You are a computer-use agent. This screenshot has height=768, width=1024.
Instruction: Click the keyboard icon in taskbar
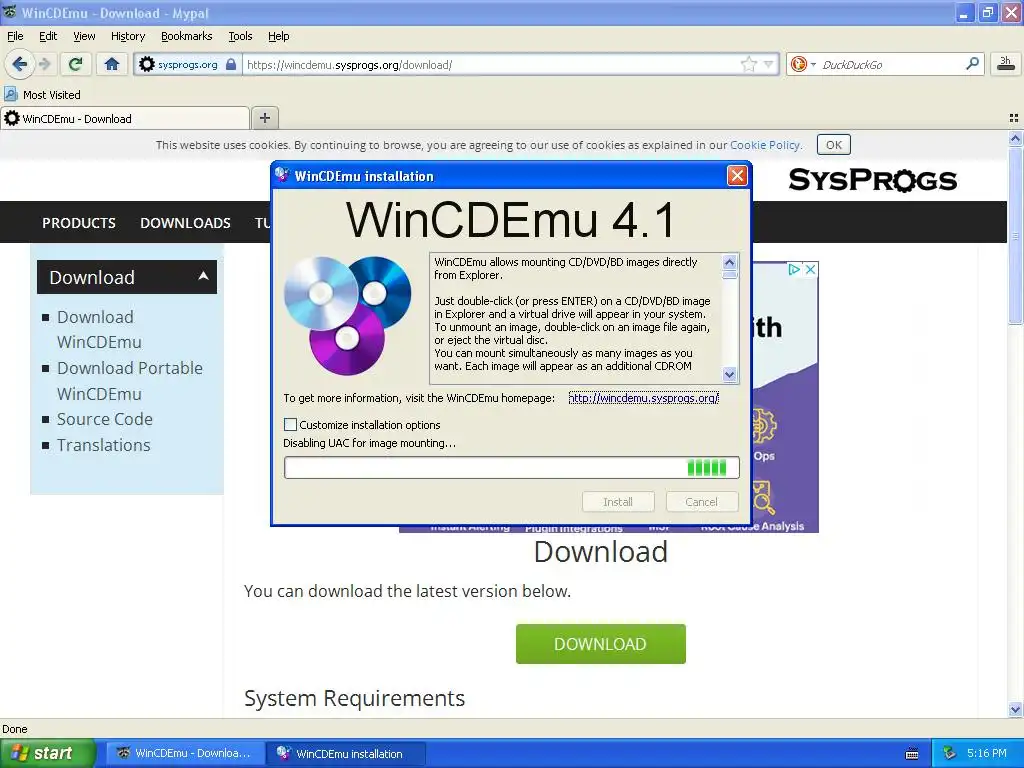pos(912,754)
